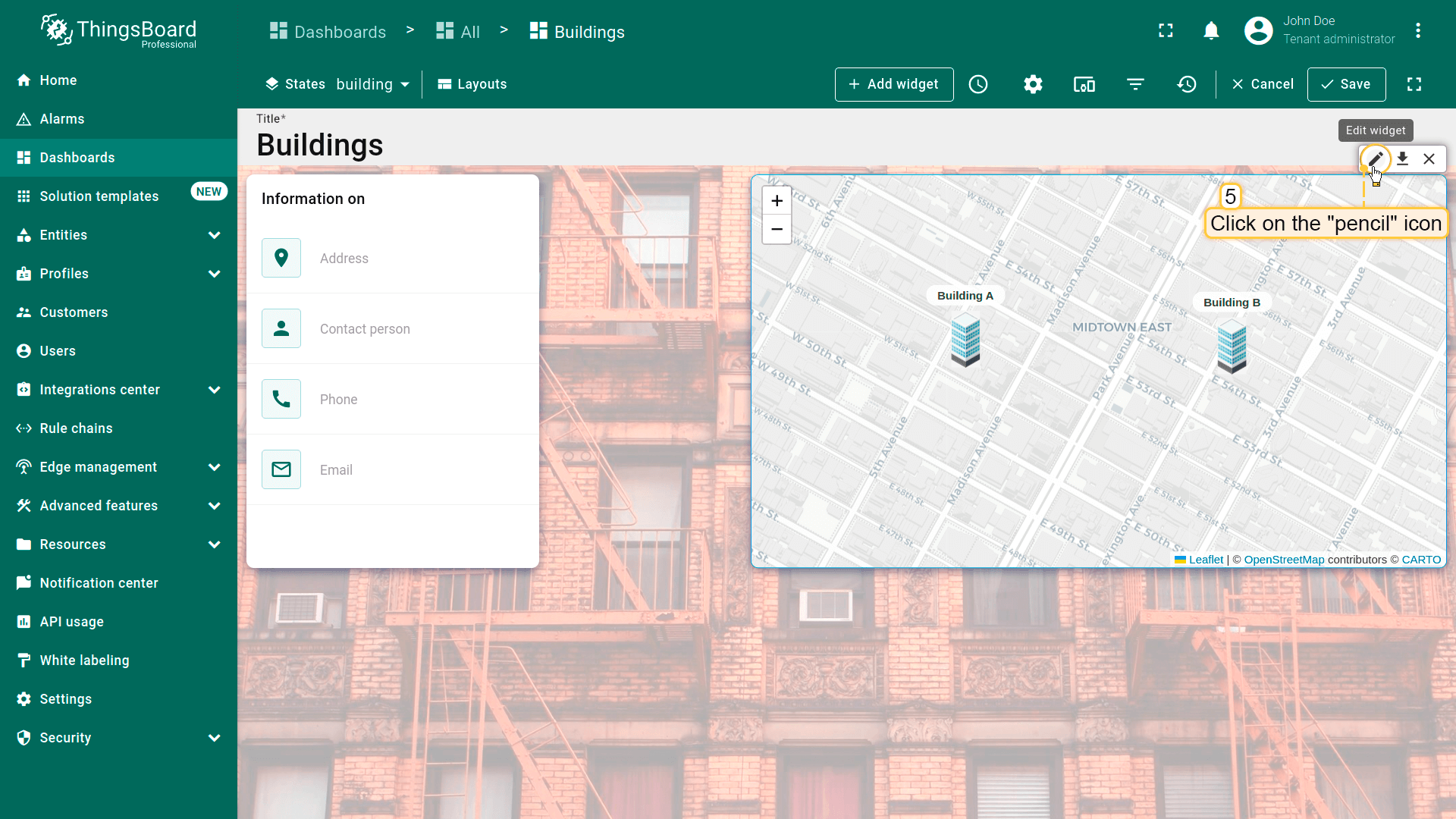Open notifications bell icon
The image size is (1456, 819).
point(1211,31)
